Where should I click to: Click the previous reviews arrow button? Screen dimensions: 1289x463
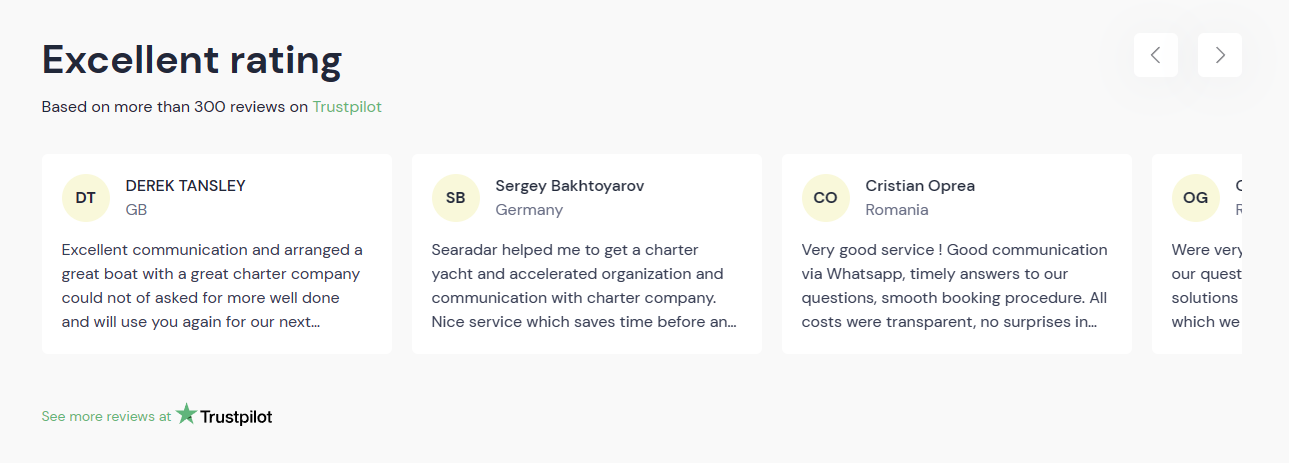click(x=1155, y=55)
